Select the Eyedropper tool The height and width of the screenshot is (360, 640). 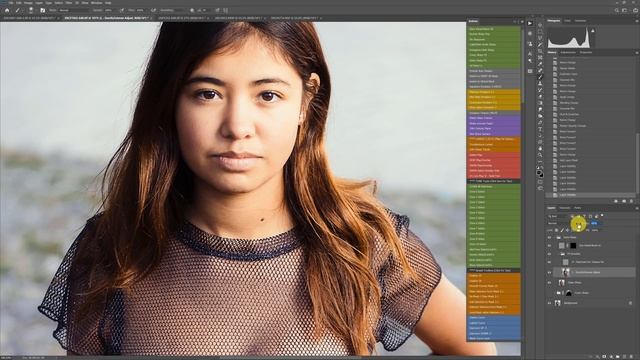540,64
